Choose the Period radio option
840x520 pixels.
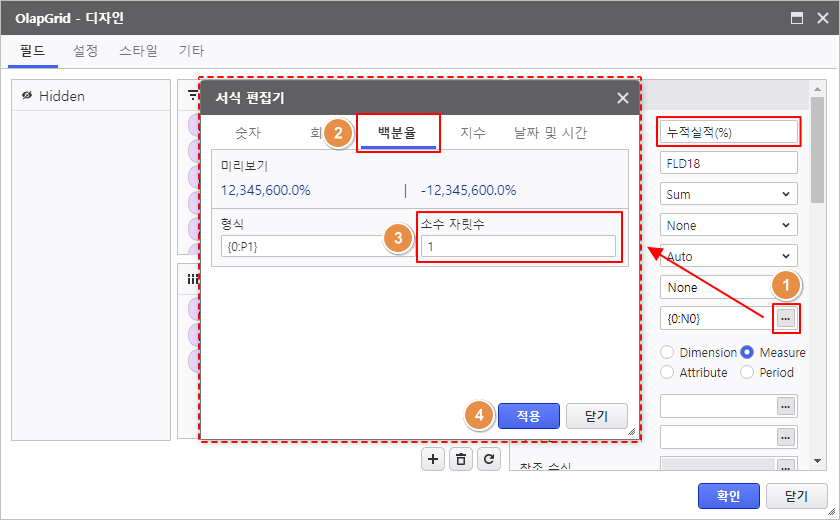(x=747, y=372)
